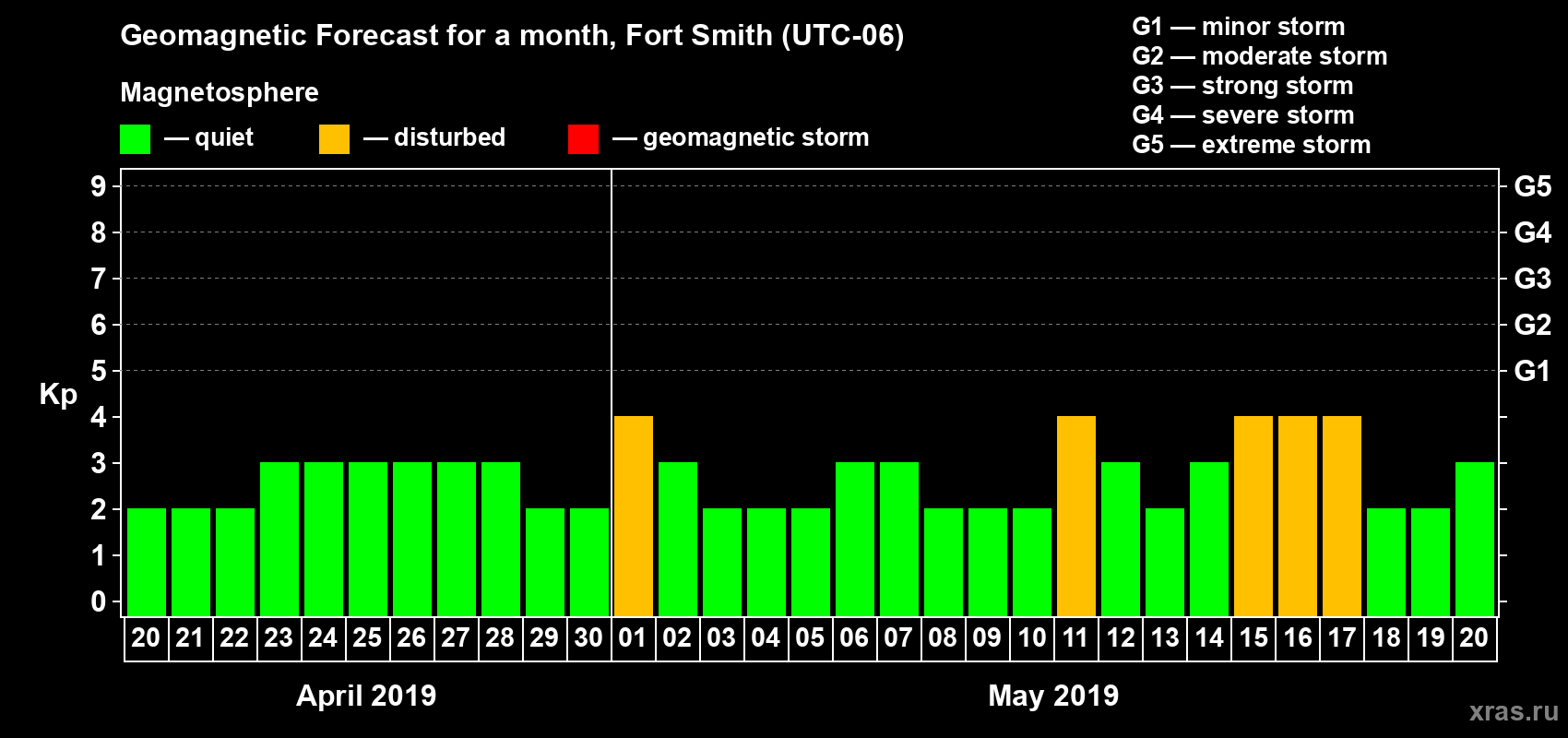The image size is (1568, 738).
Task: Click the Magnetosphere heading
Action: (x=220, y=93)
